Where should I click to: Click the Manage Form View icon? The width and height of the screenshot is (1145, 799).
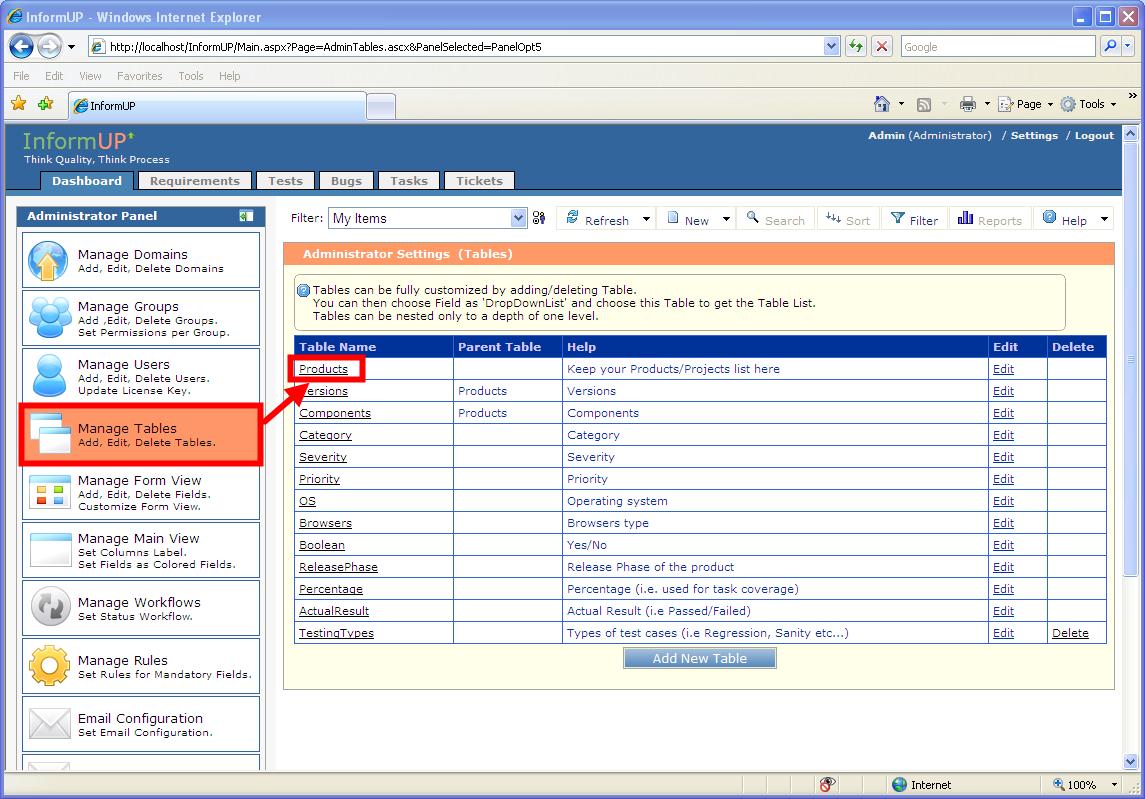pyautogui.click(x=49, y=493)
